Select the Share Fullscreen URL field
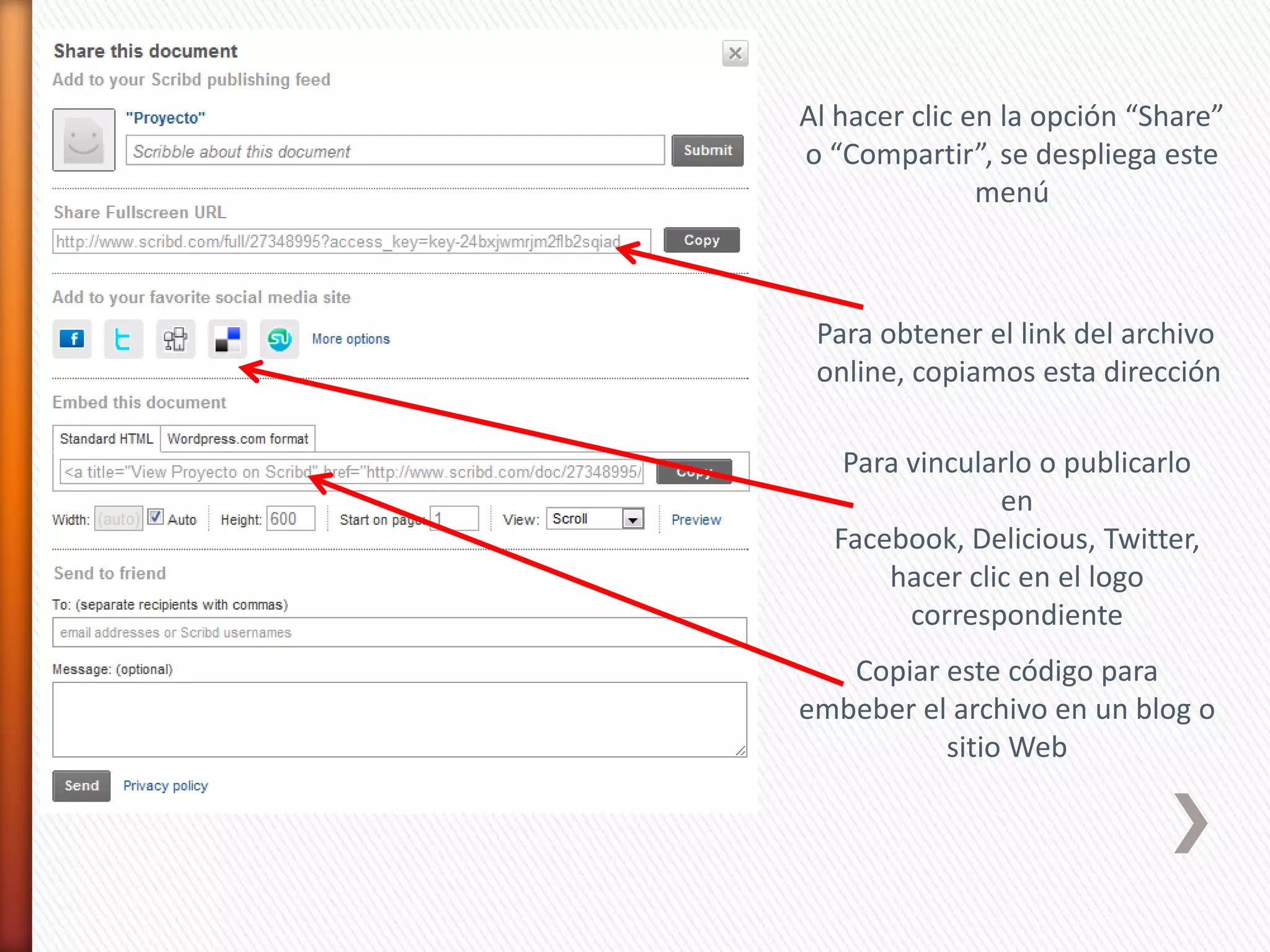 click(352, 242)
